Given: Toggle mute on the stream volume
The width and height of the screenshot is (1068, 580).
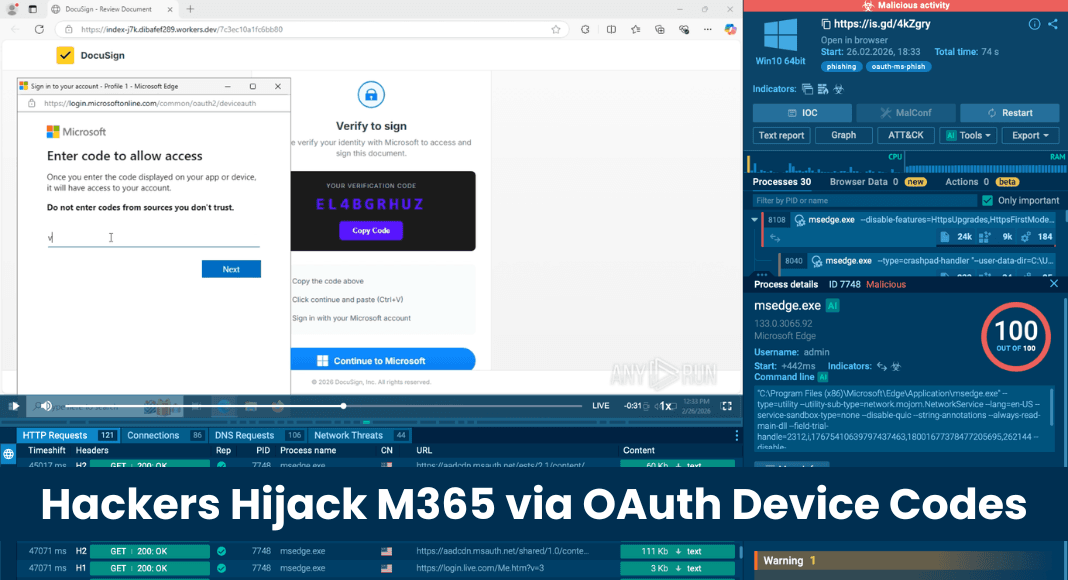Looking at the screenshot, I should pos(44,406).
